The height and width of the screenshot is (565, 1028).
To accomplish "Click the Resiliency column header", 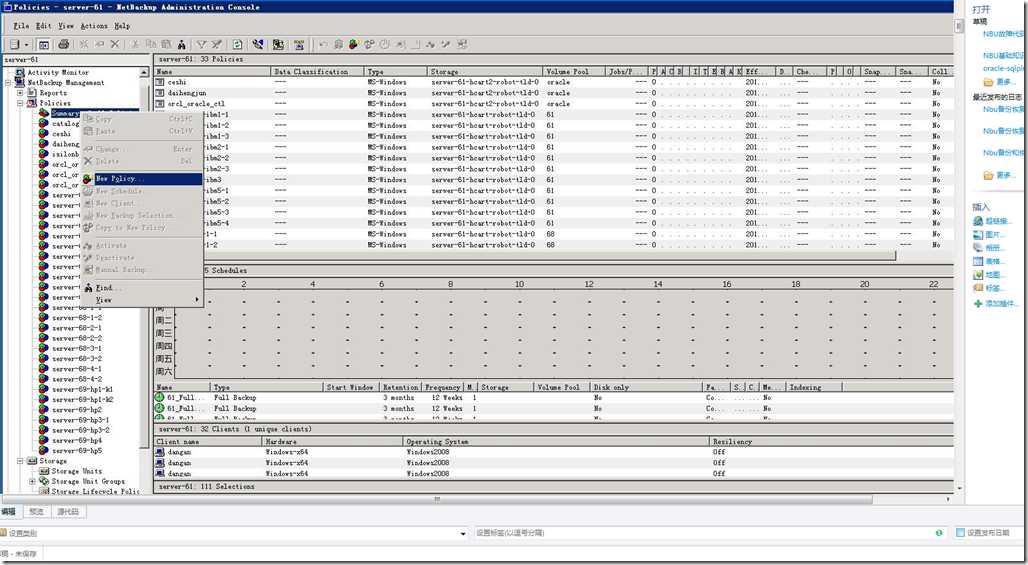I will coord(831,442).
